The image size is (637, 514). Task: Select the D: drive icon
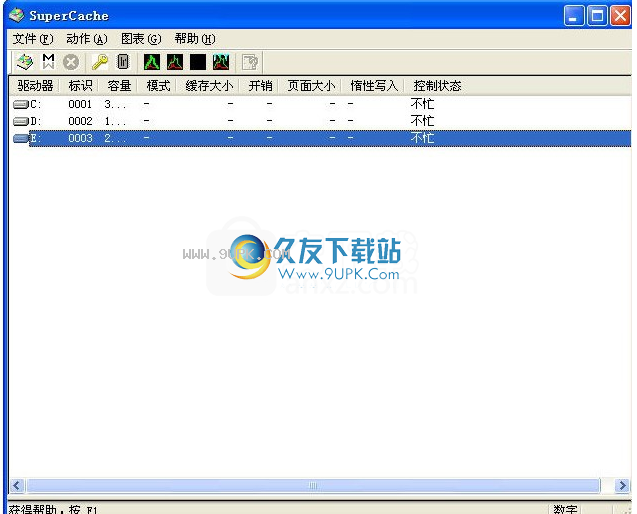click(20, 121)
